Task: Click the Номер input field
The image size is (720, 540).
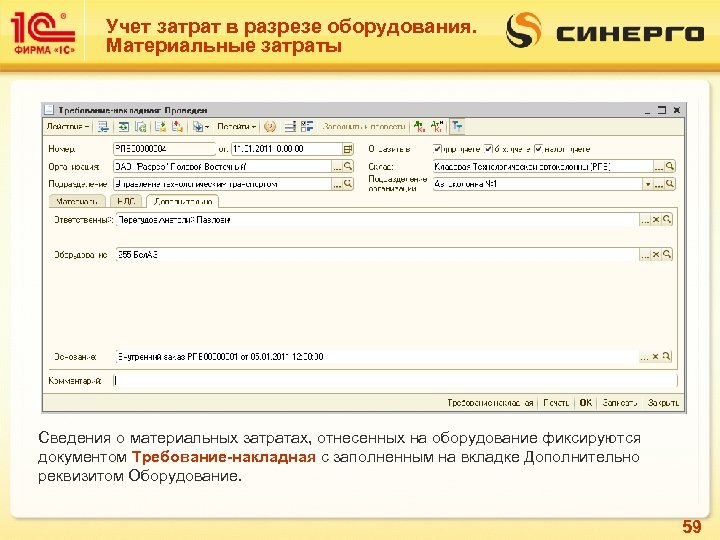Action: (164, 149)
